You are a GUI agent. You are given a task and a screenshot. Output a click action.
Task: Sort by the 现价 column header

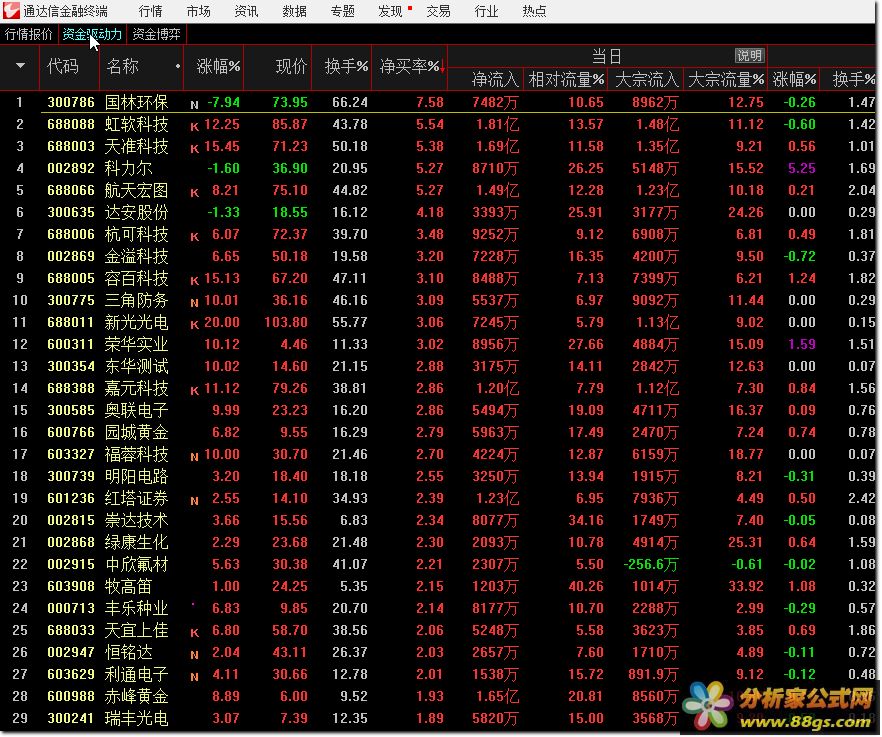(291, 66)
